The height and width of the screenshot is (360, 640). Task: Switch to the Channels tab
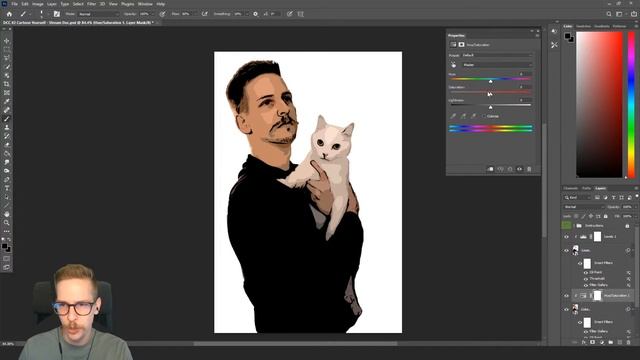[571, 188]
